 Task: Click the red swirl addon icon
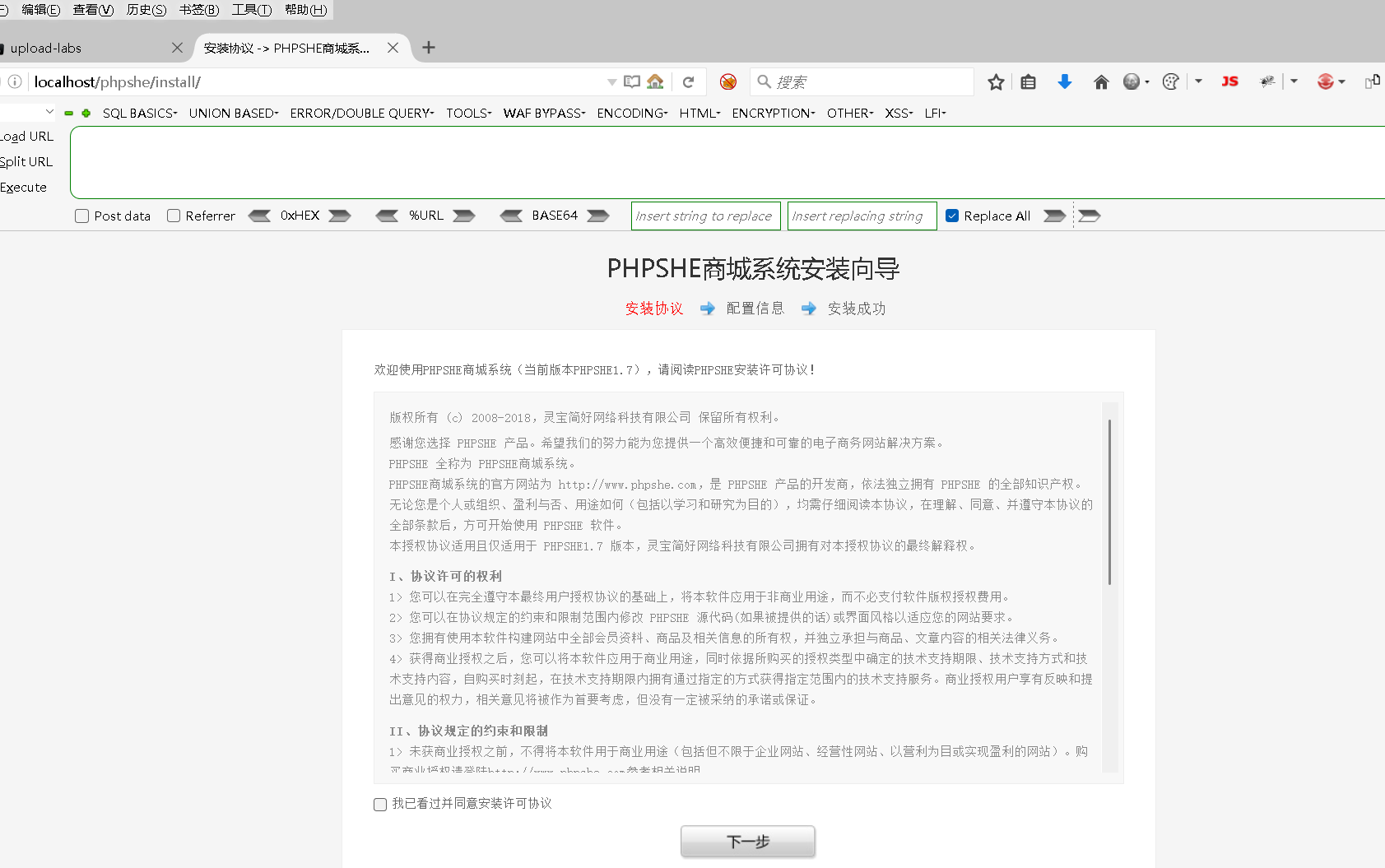click(x=1325, y=81)
